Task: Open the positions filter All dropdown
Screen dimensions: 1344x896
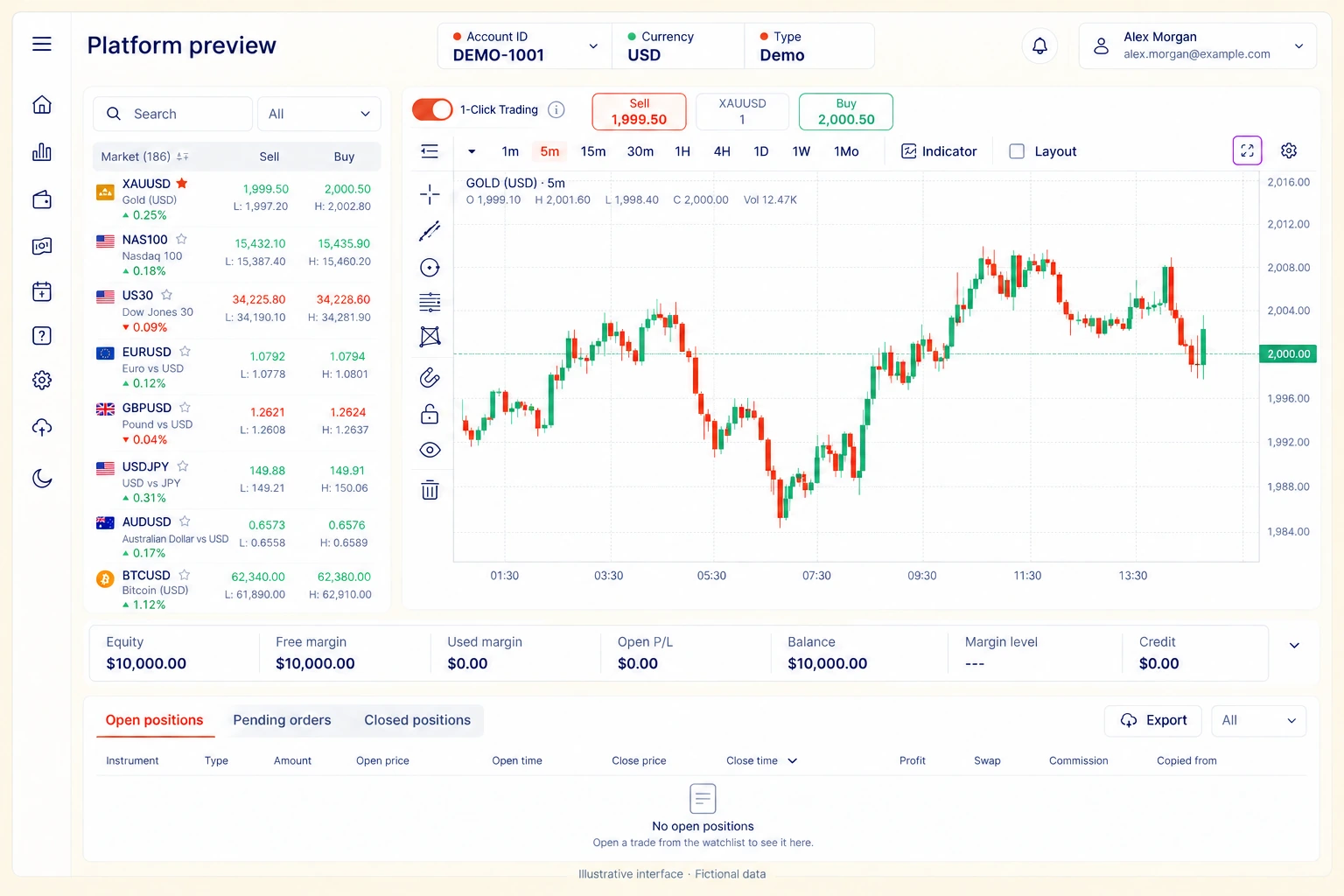Action: [1259, 721]
